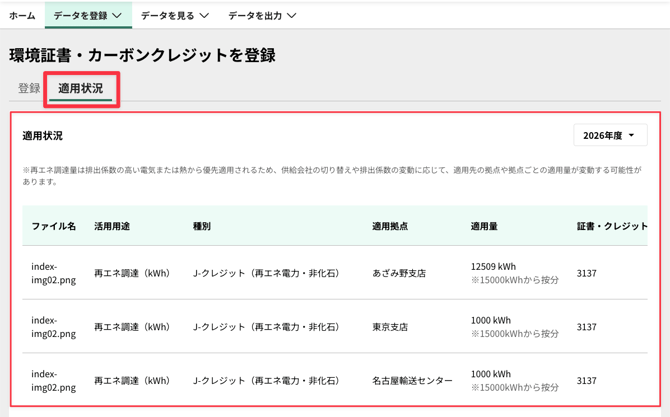Screen dimensions: 670x417
Task: Select the あざみ野支店 cell
Action: 399,273
